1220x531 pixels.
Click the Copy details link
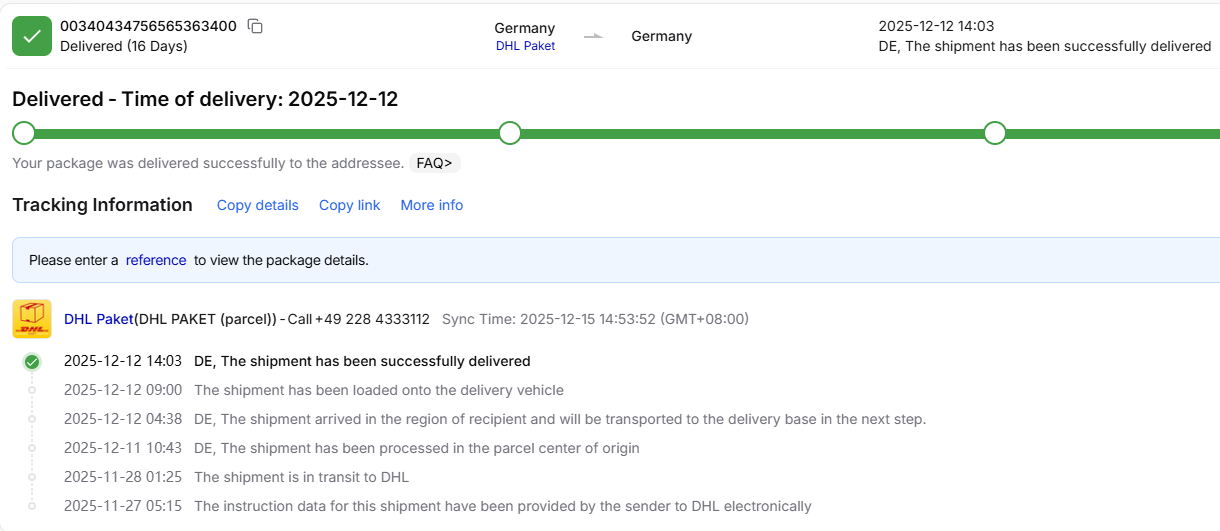pos(257,205)
